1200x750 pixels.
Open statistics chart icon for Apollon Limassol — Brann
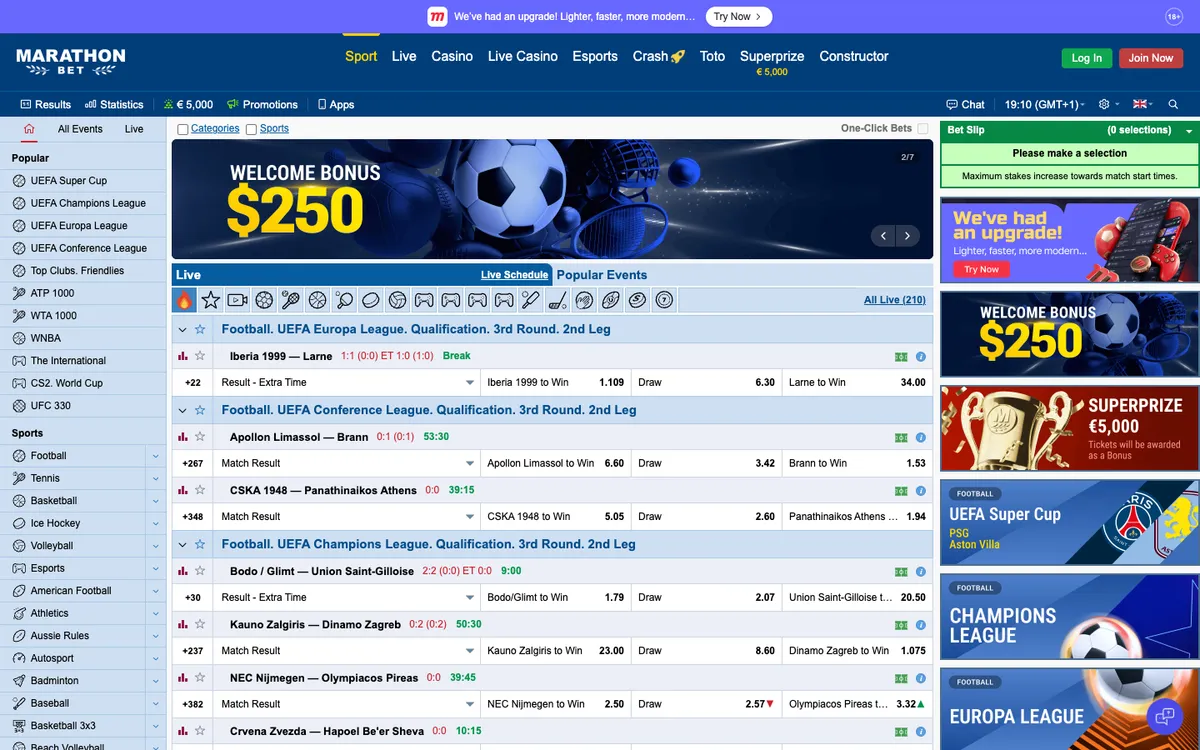click(x=183, y=437)
